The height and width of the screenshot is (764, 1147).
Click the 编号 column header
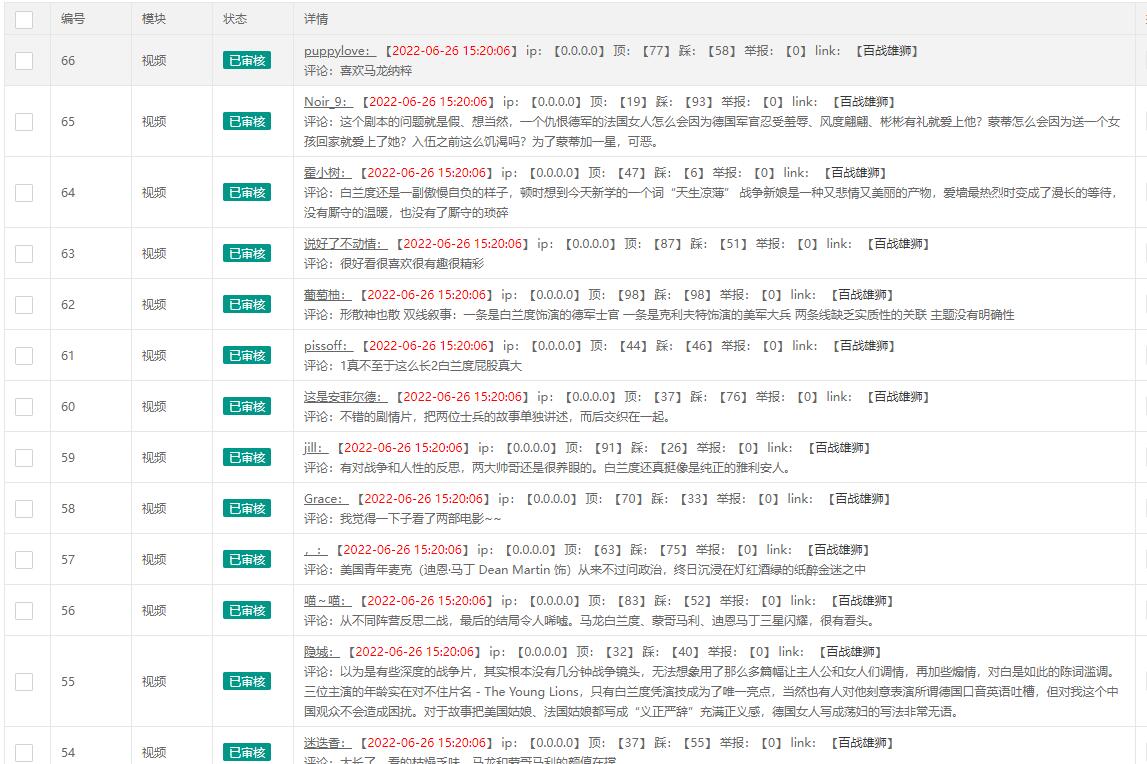(78, 19)
